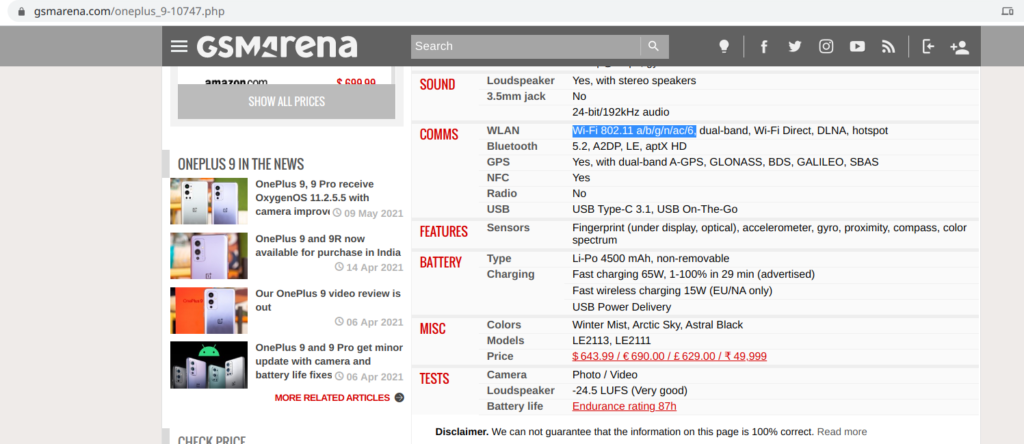Click the Radio spec label

coord(502,193)
